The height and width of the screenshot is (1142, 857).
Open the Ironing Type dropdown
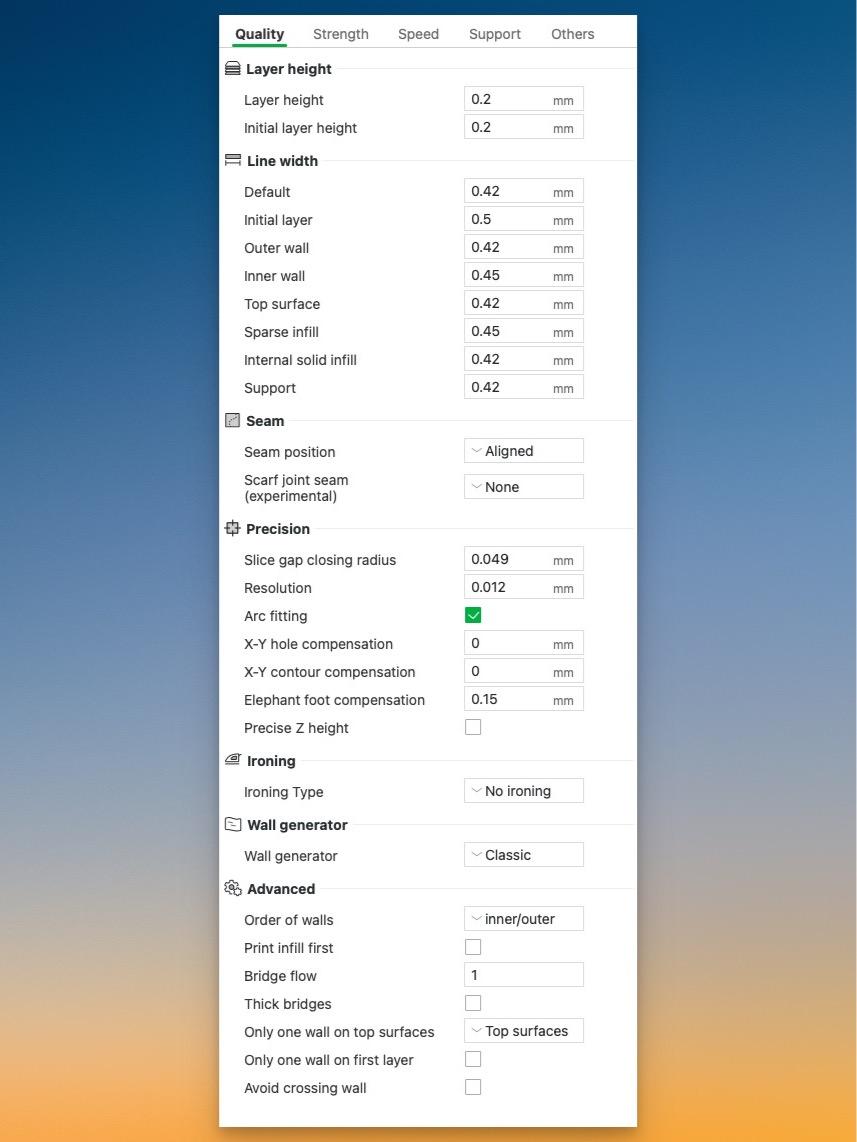point(524,791)
